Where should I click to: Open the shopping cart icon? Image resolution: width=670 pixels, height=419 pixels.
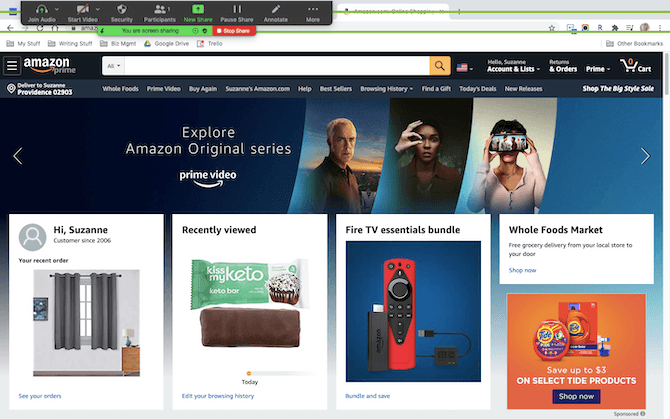pos(636,66)
